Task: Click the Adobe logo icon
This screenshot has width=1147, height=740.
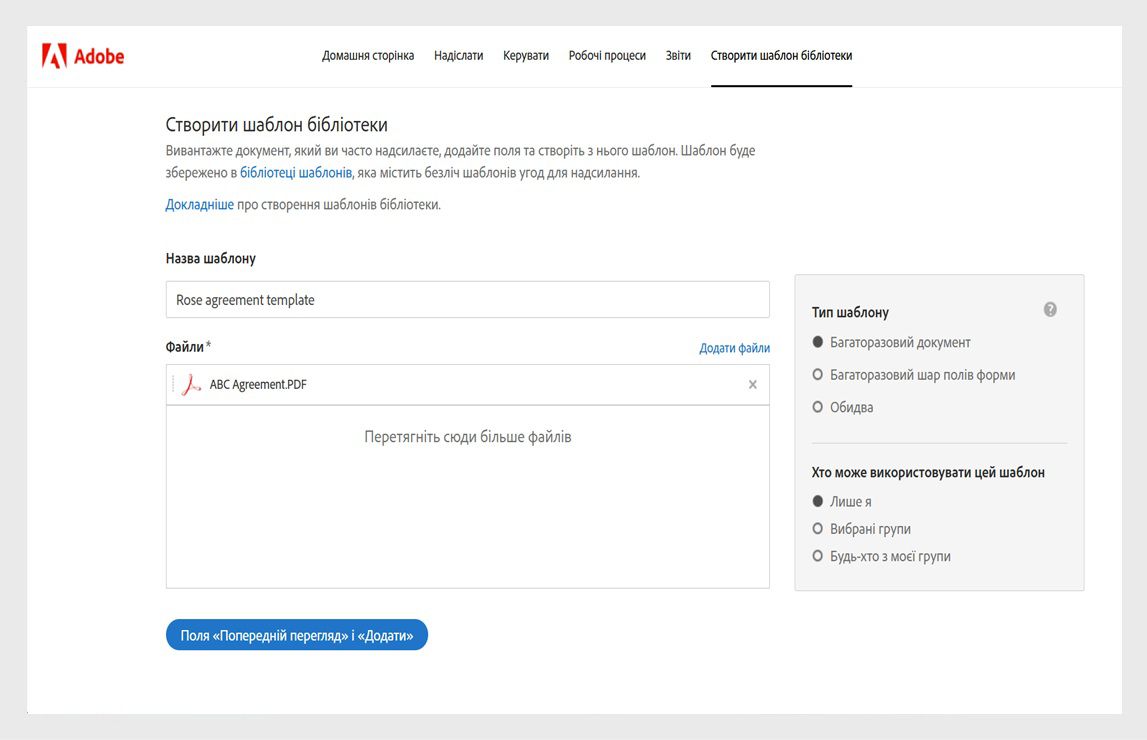Action: (x=54, y=56)
